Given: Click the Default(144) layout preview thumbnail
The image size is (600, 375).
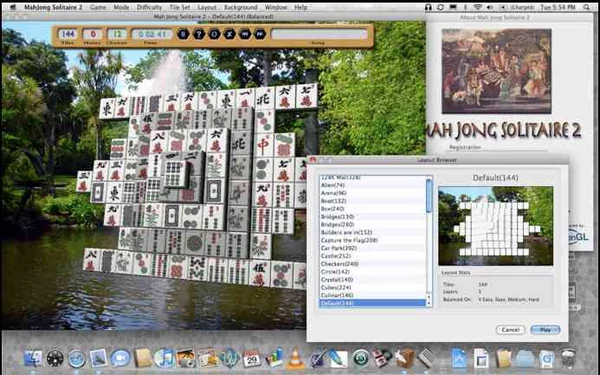Looking at the screenshot, I should 496,226.
